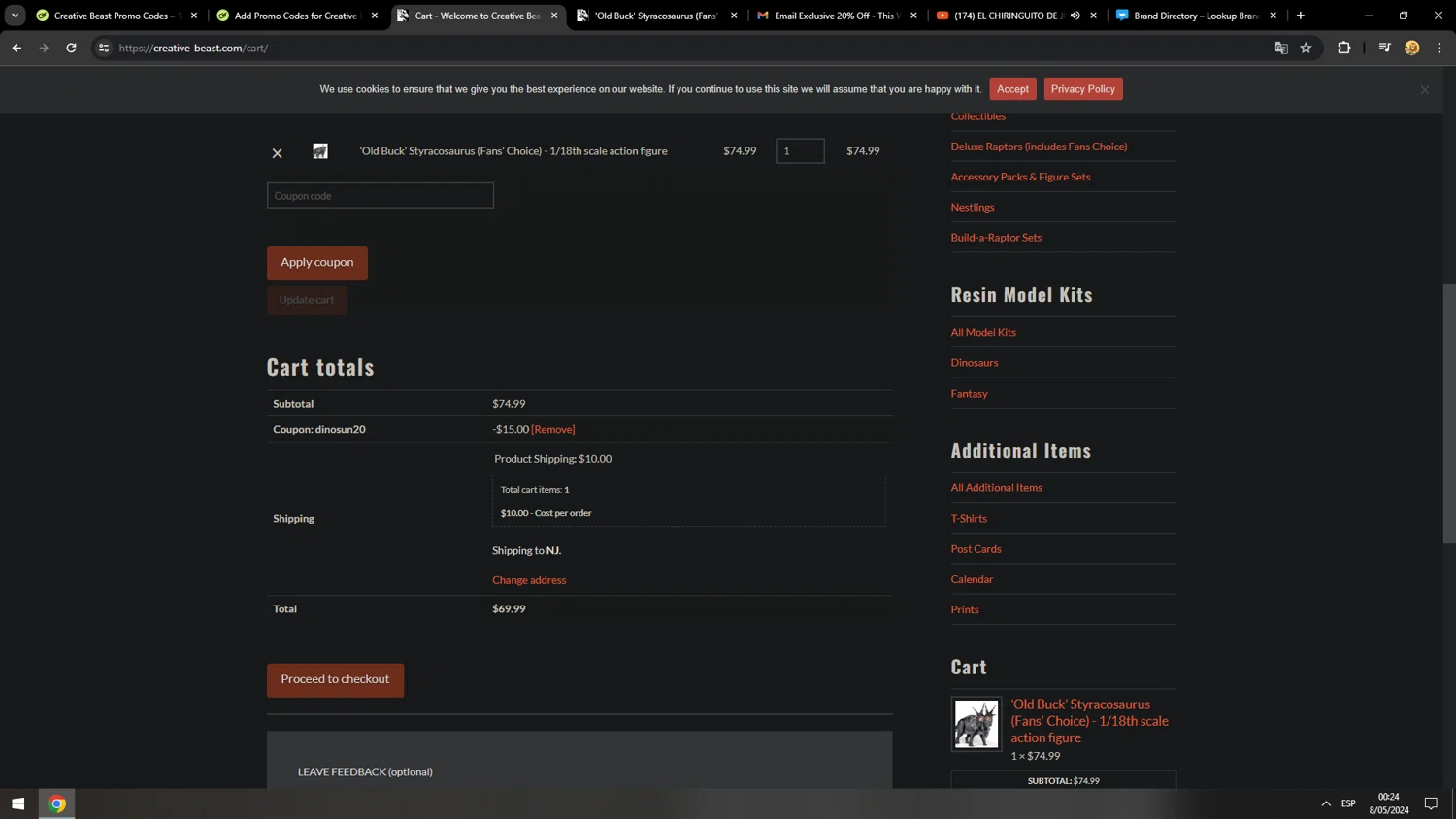The height and width of the screenshot is (819, 1456).
Task: Close the Add Promo Codes tab
Action: [x=375, y=16]
